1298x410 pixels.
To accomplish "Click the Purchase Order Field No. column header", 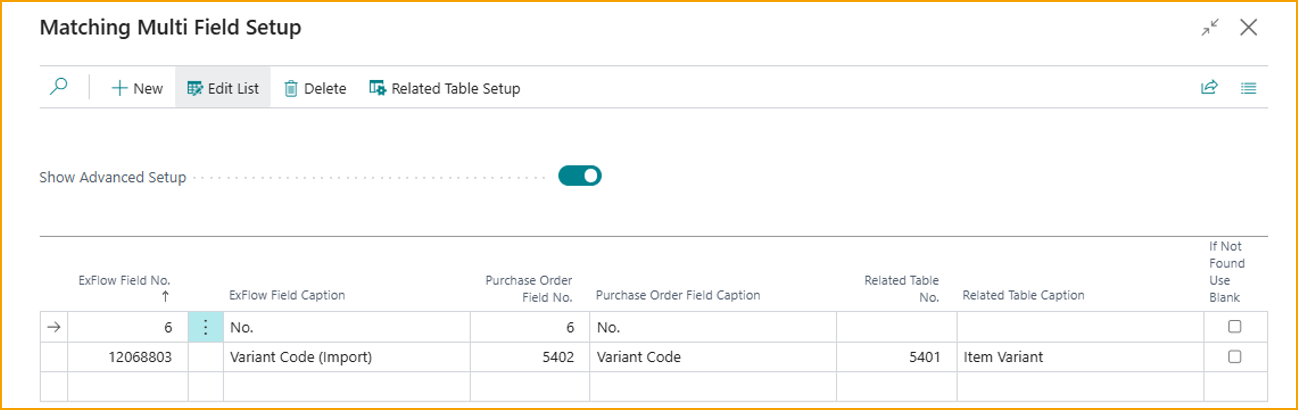I will 529,288.
